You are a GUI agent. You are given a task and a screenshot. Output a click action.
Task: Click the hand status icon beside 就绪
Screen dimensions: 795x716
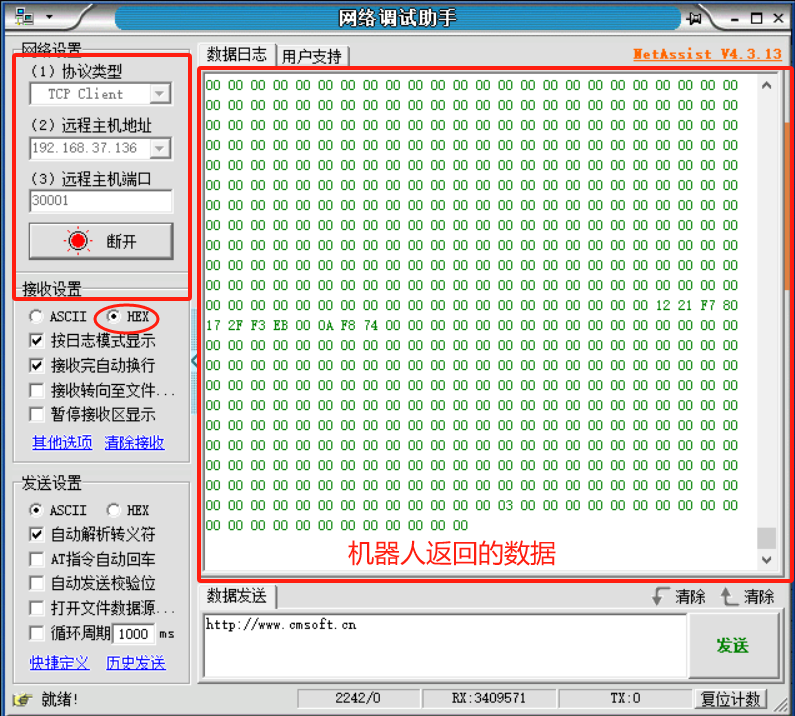pos(22,698)
